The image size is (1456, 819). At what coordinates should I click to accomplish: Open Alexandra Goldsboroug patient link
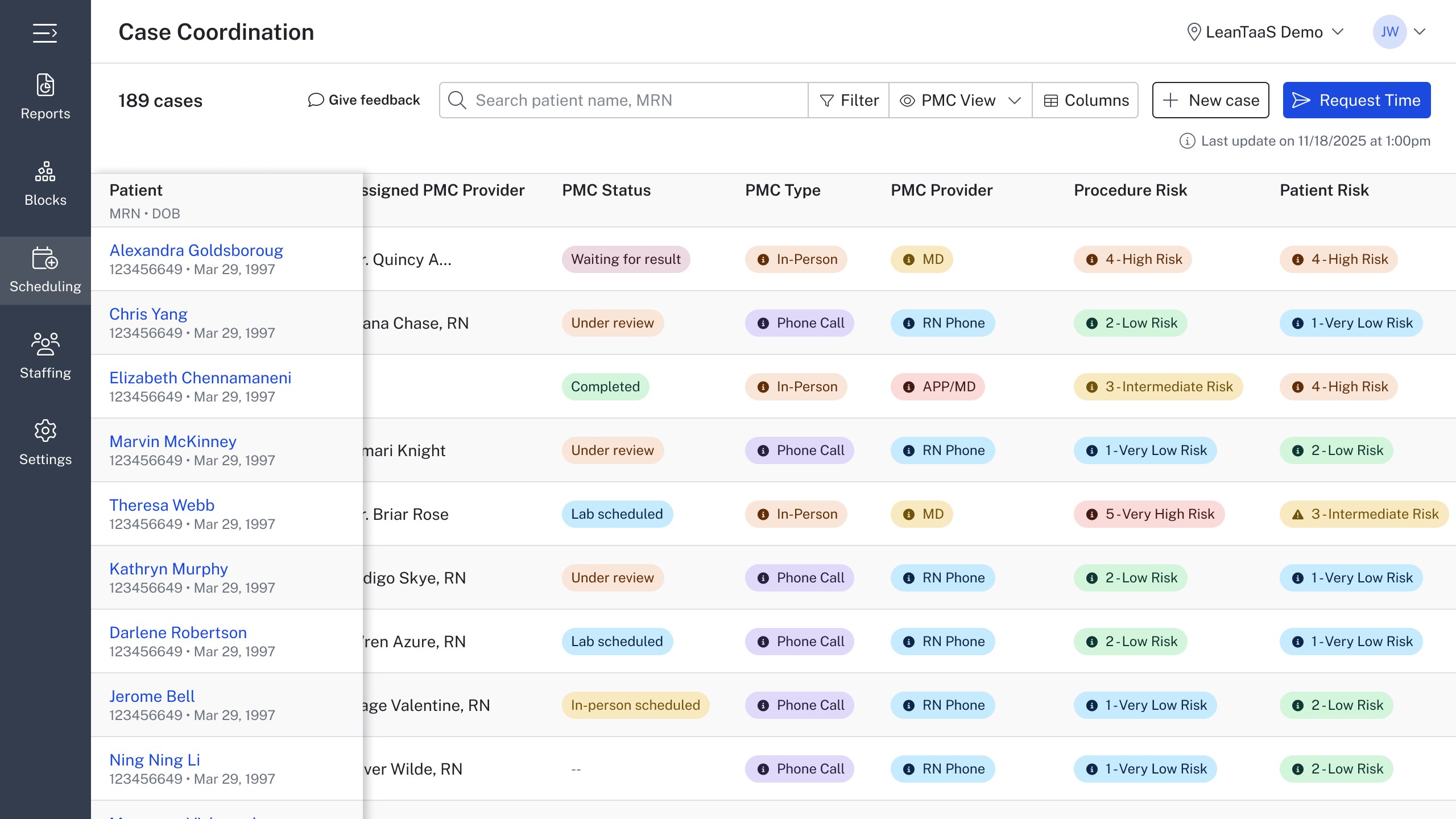(196, 250)
